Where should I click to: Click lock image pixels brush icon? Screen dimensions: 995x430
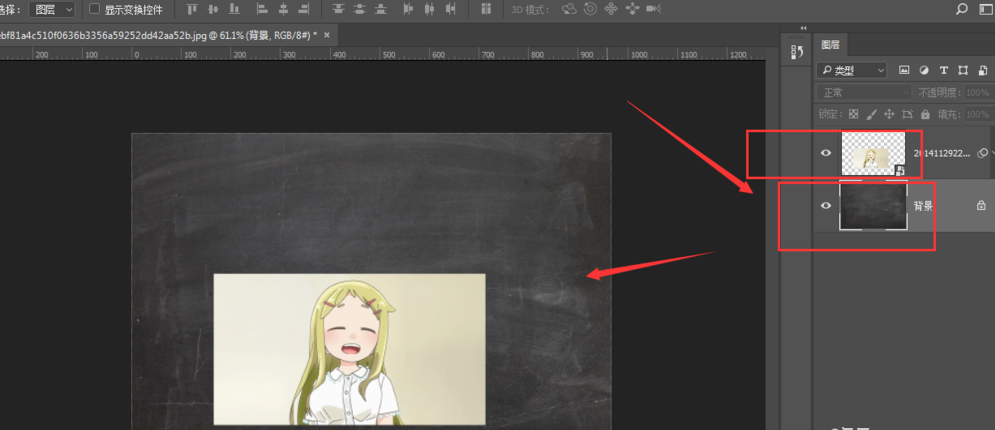pyautogui.click(x=871, y=115)
